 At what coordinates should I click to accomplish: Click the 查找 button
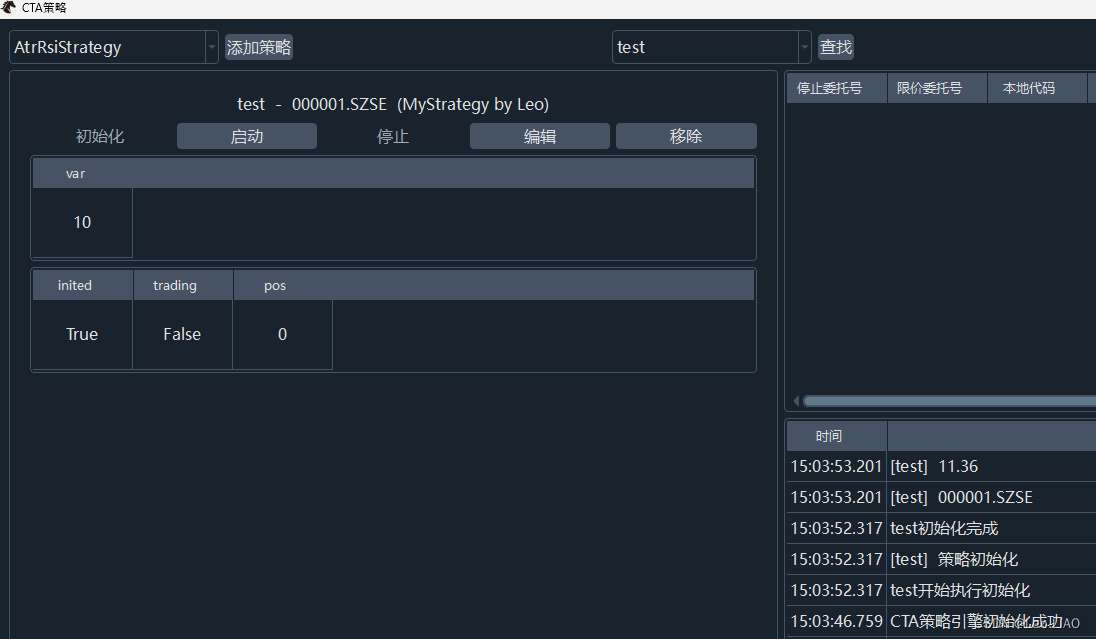[836, 48]
